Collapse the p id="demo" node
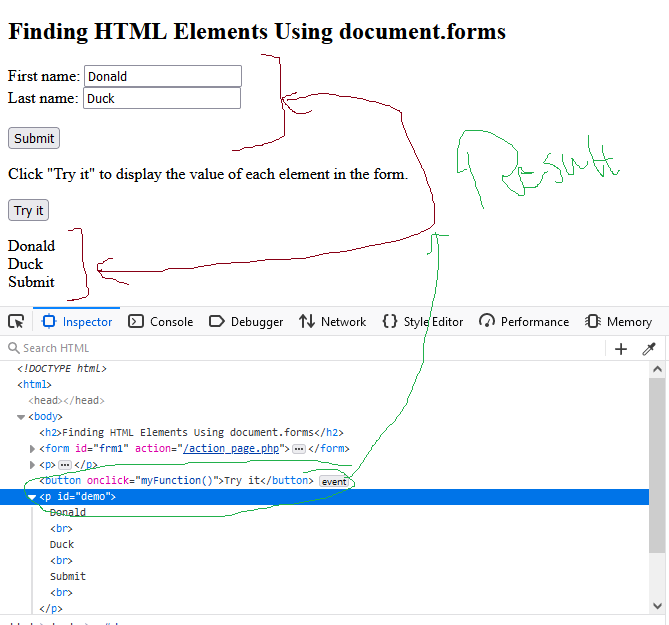This screenshot has width=669, height=625. [x=32, y=497]
